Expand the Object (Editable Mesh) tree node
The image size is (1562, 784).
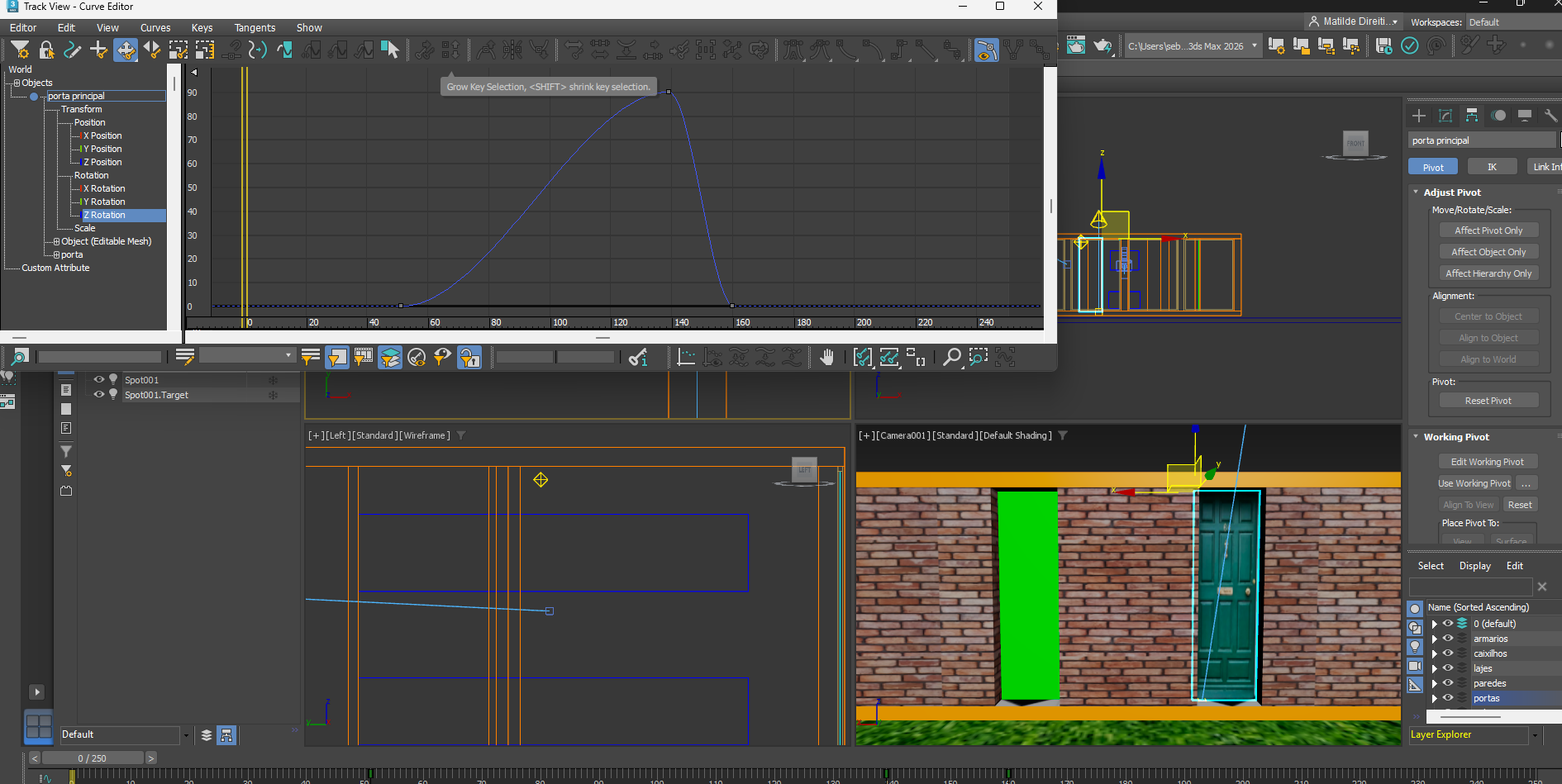point(56,241)
